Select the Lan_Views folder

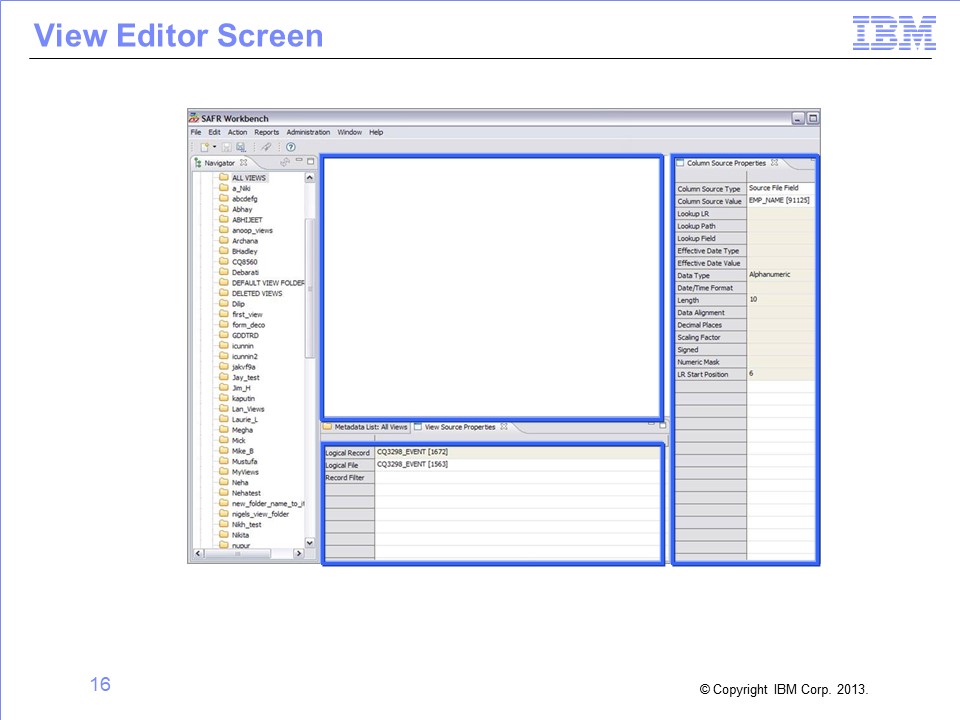coord(248,409)
